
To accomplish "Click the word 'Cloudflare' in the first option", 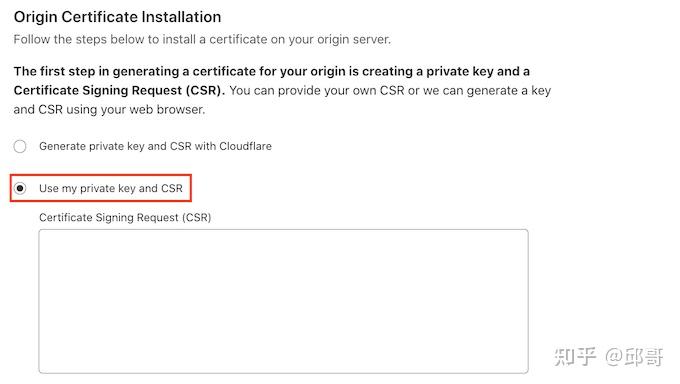I will (245, 146).
